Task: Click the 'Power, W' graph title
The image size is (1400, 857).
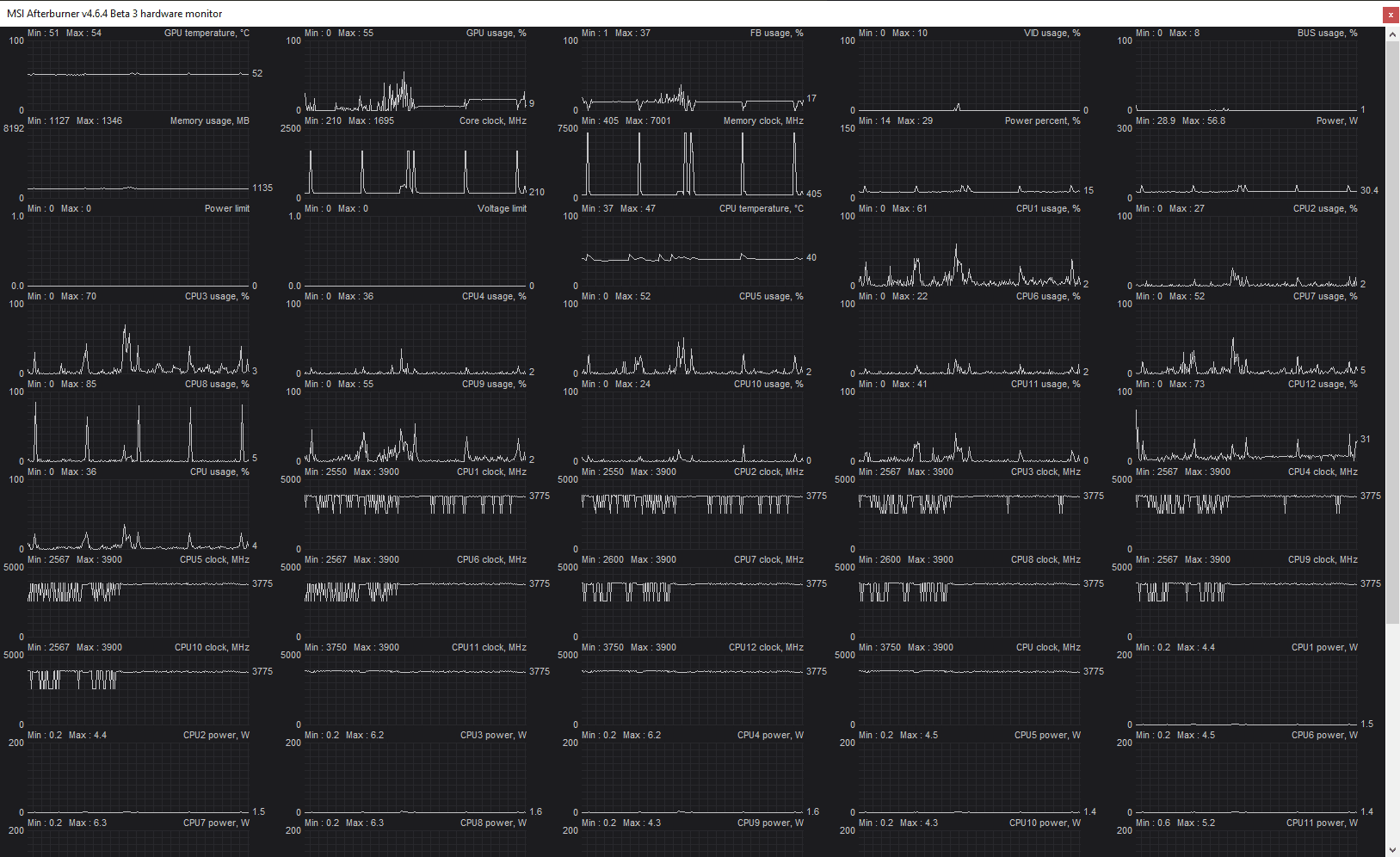Action: coord(1336,120)
